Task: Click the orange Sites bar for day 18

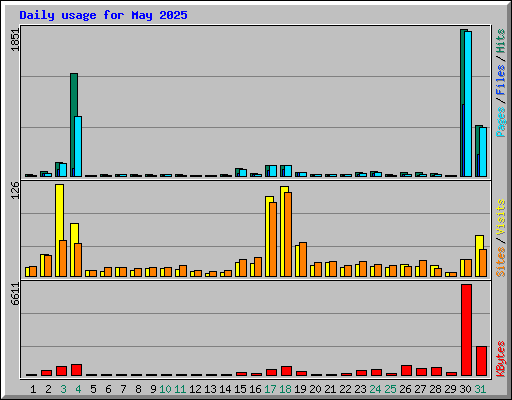Action: pos(288,234)
